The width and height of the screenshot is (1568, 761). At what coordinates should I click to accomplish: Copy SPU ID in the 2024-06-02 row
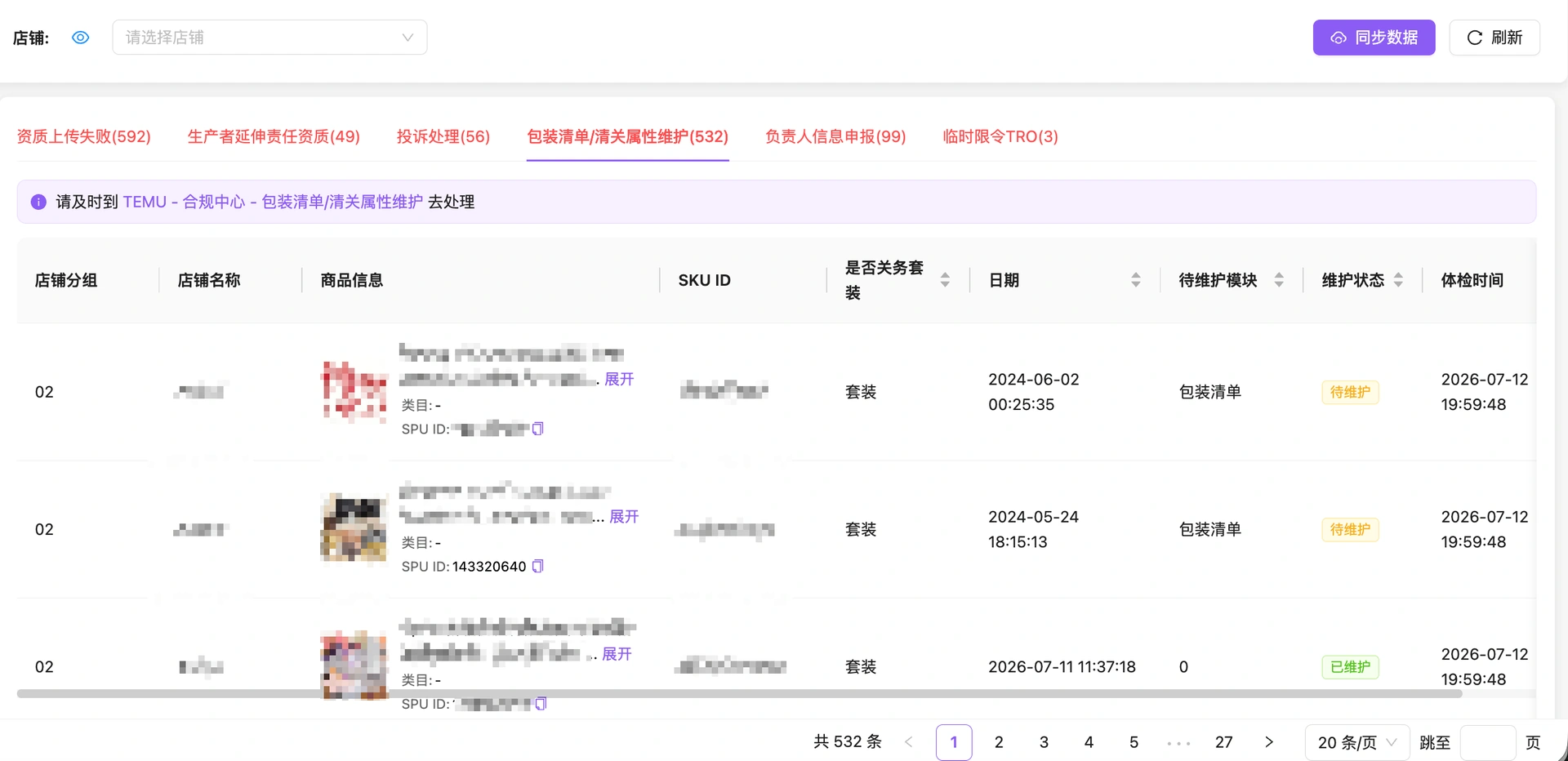point(537,429)
